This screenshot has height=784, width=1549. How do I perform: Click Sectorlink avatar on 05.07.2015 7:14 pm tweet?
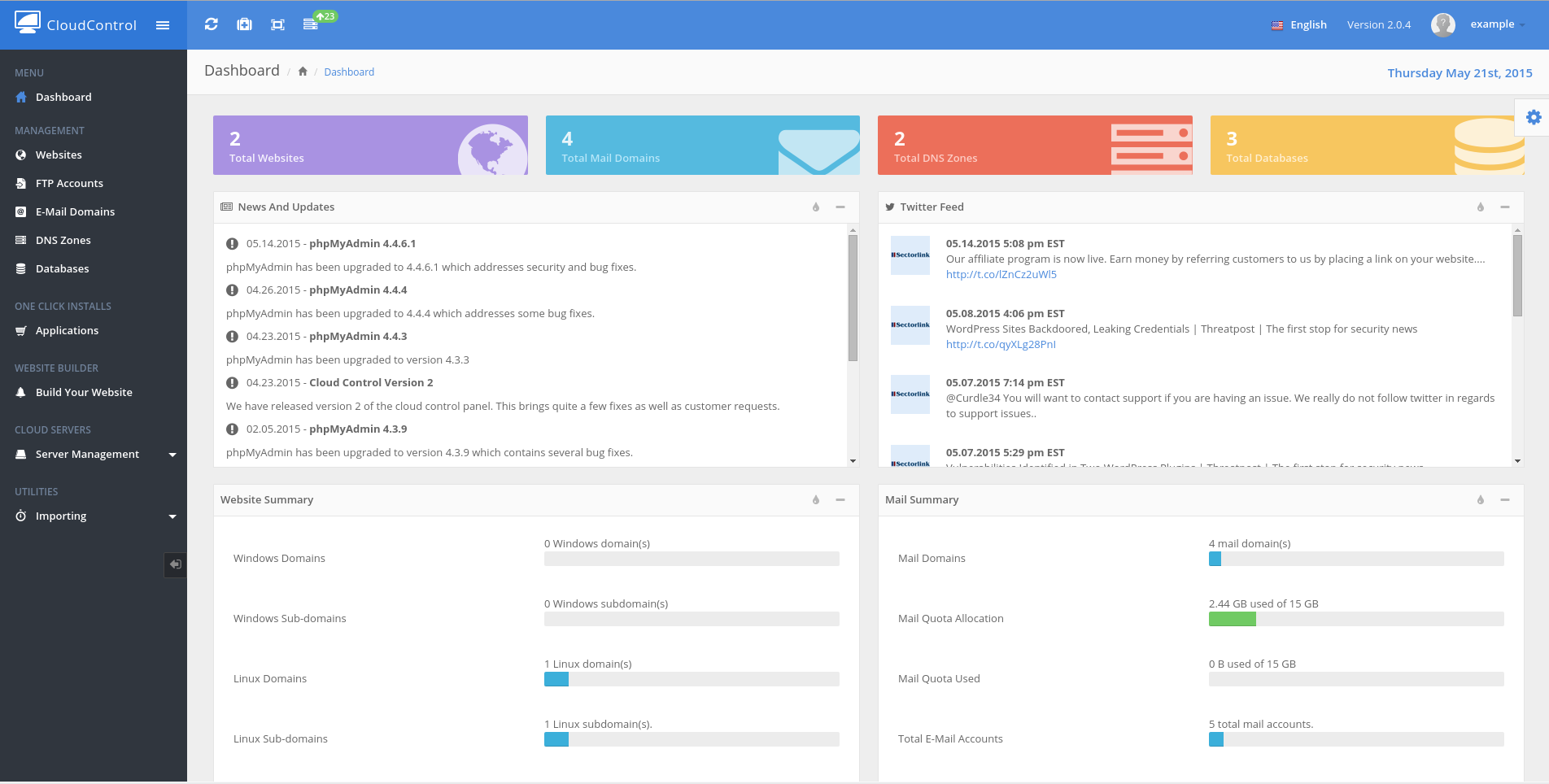[910, 394]
